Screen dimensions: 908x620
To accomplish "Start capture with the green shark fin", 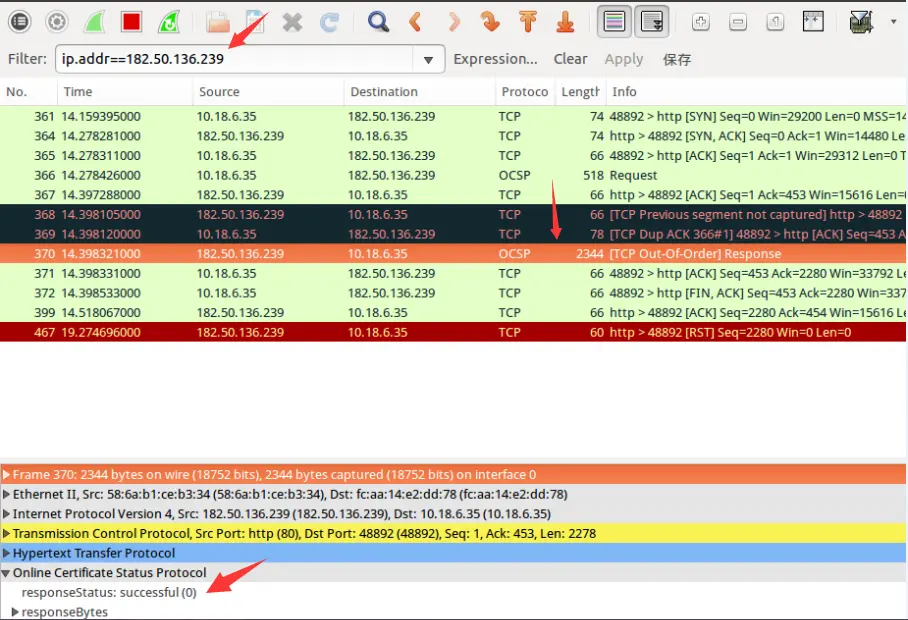I will coord(94,22).
